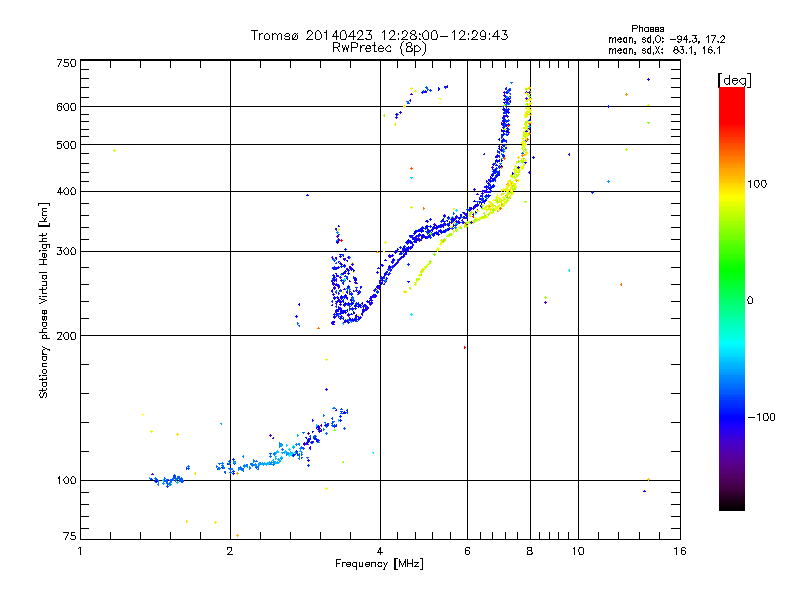Click the colorbar tick label '100'
Screen dimensions: 800x600
[757, 184]
